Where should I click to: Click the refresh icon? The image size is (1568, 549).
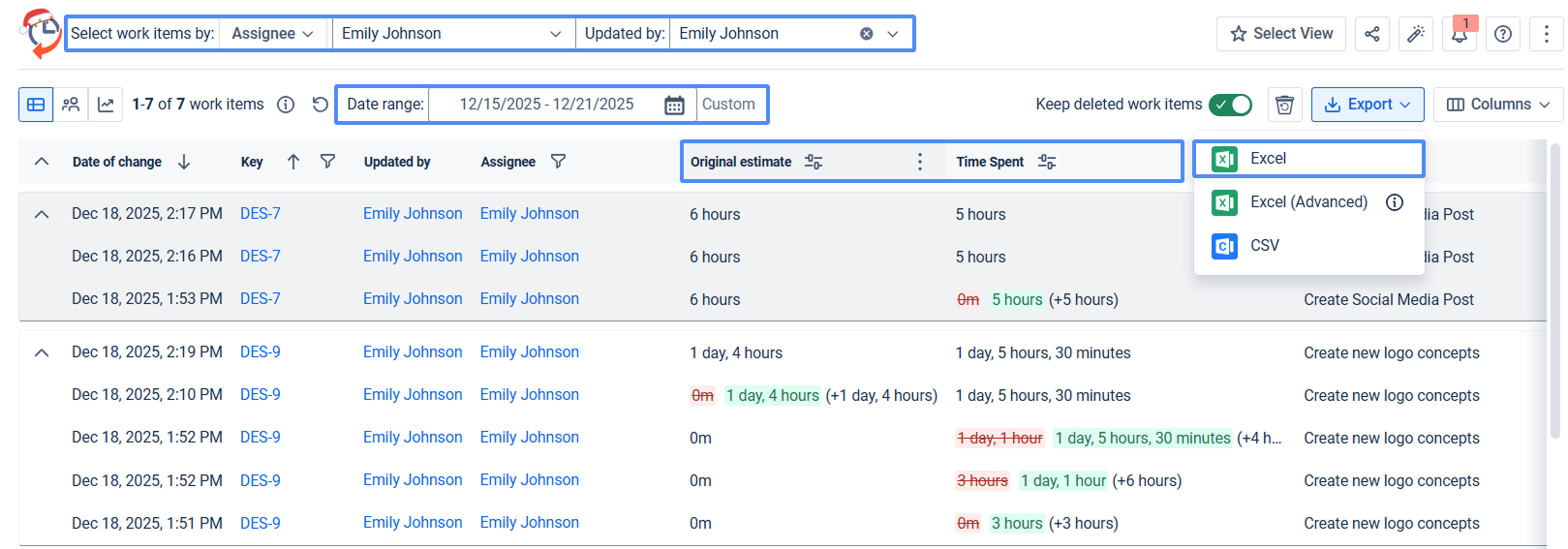(320, 105)
